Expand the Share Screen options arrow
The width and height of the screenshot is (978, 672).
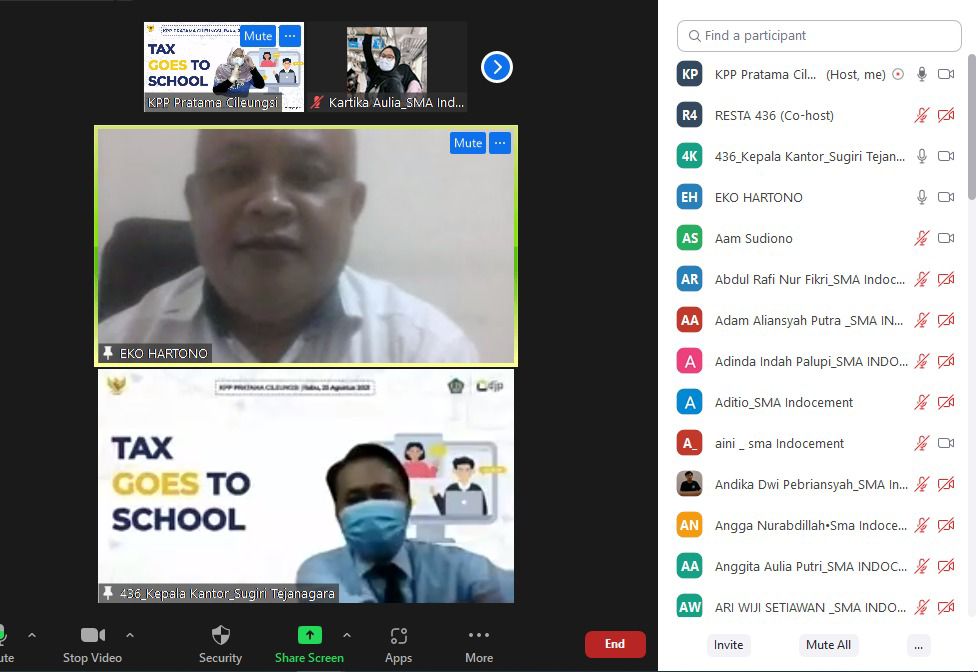pyautogui.click(x=347, y=635)
